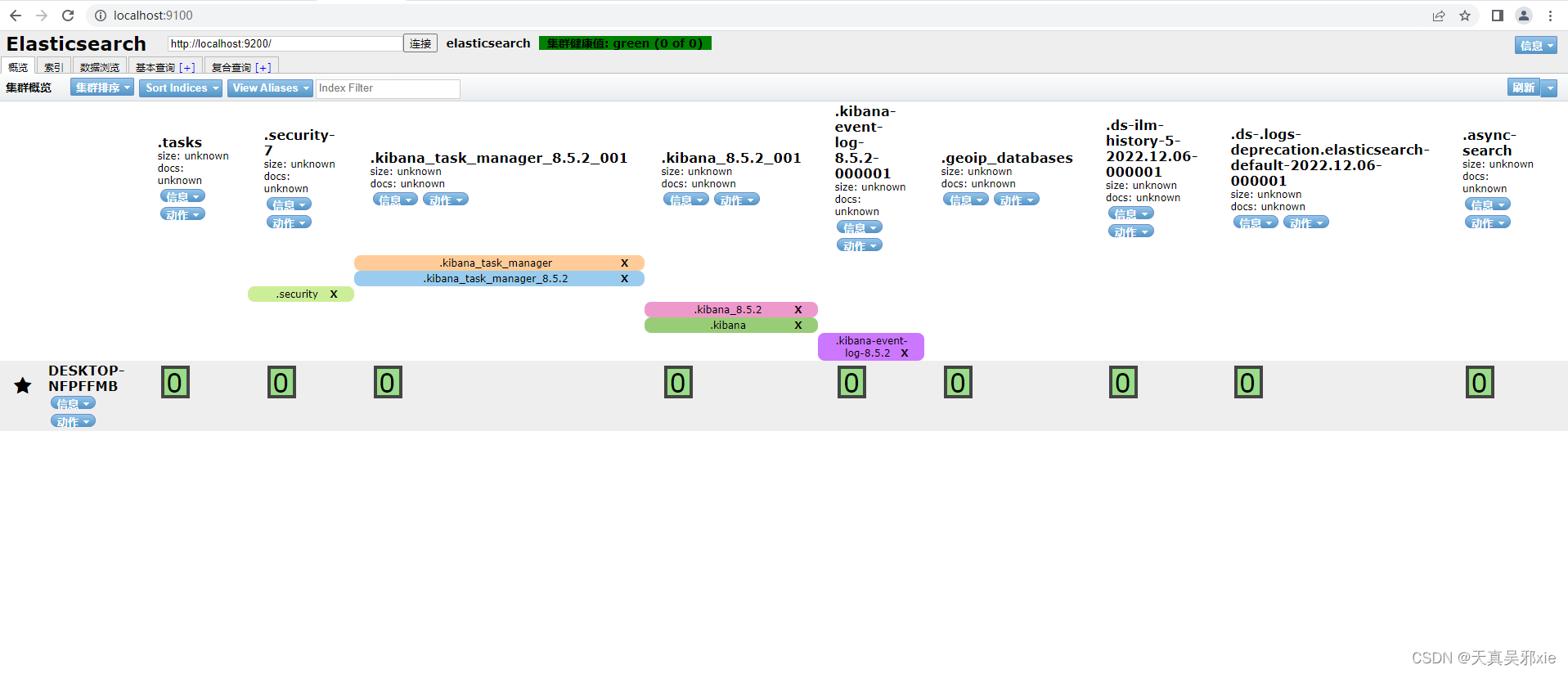The height and width of the screenshot is (674, 1568).
Task: Open 动作 dropdown for .ds-ilm-history-5 index
Action: (1131, 231)
